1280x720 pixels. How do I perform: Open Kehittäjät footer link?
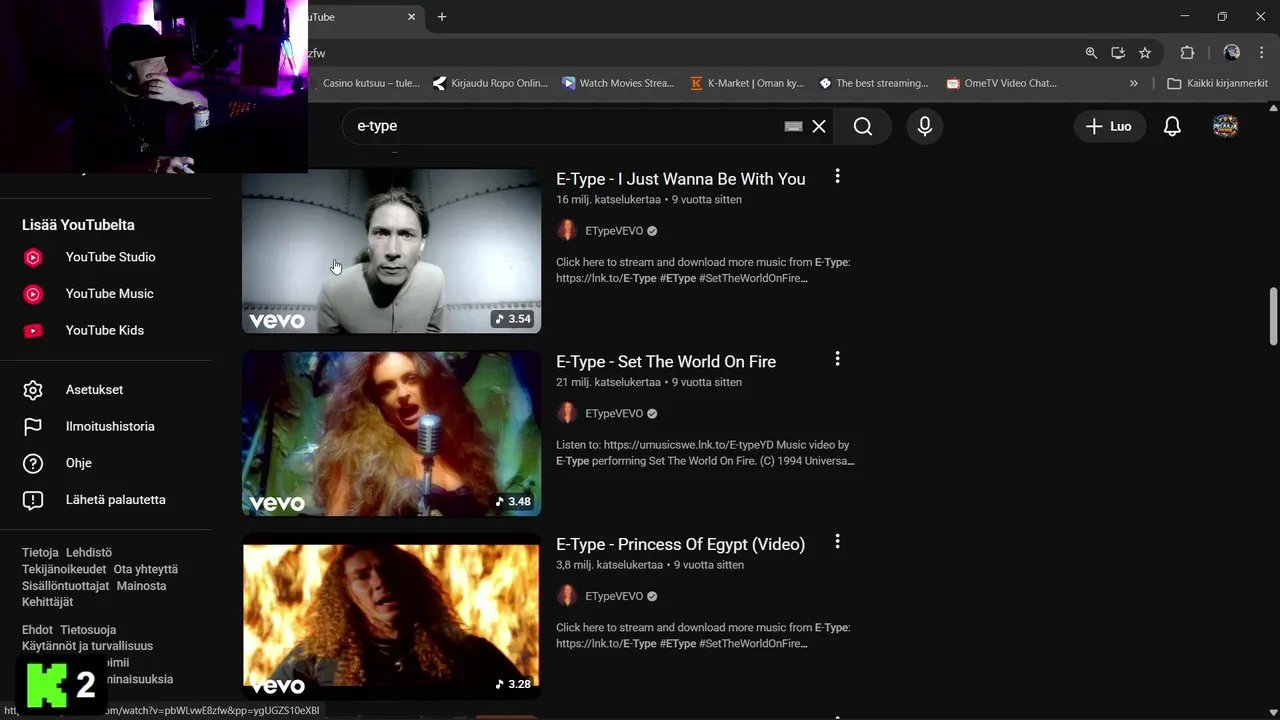click(47, 602)
